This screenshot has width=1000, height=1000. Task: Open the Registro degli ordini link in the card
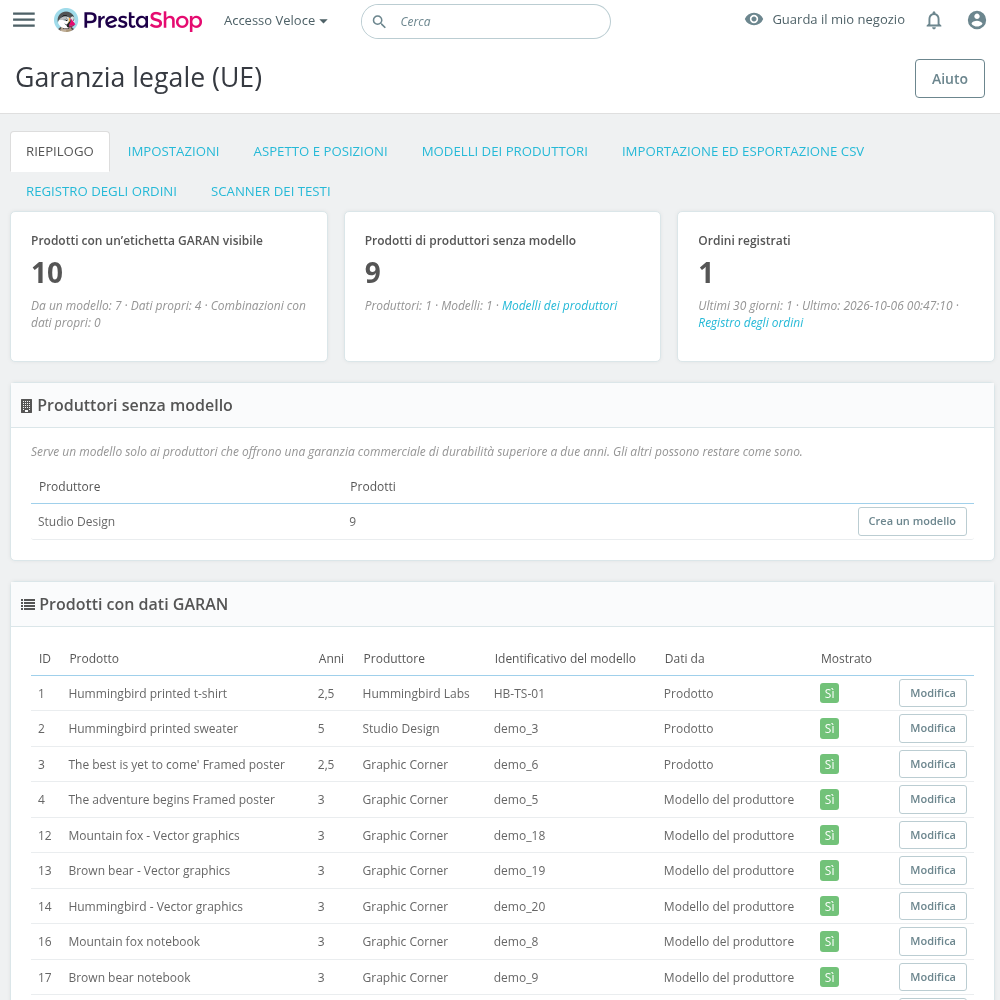pos(750,323)
